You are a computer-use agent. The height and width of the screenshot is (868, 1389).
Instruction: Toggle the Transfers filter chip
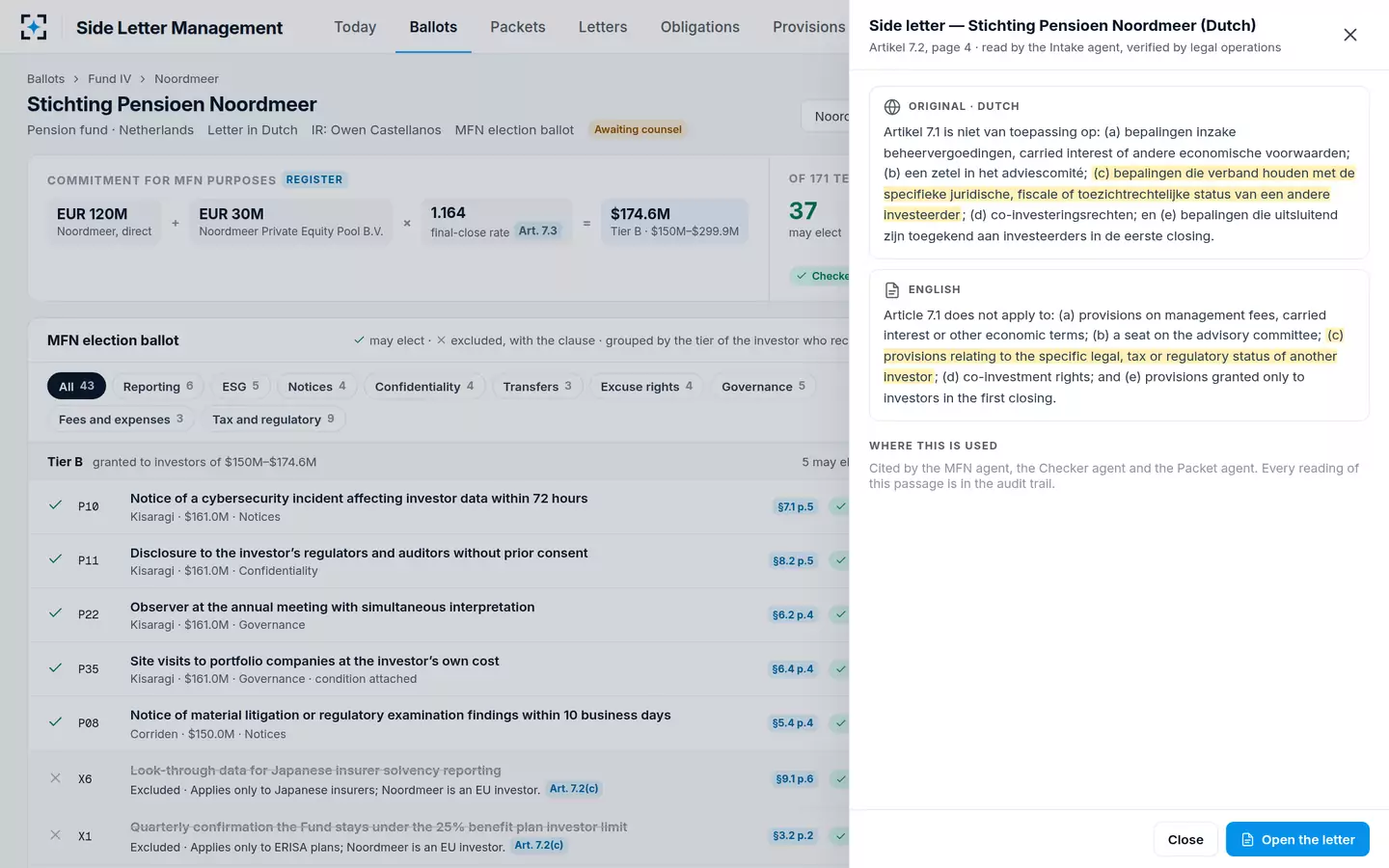(x=537, y=387)
